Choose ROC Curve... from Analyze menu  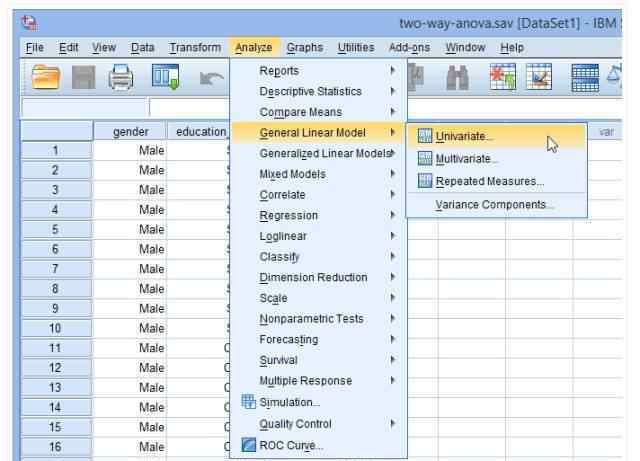pyautogui.click(x=318, y=445)
